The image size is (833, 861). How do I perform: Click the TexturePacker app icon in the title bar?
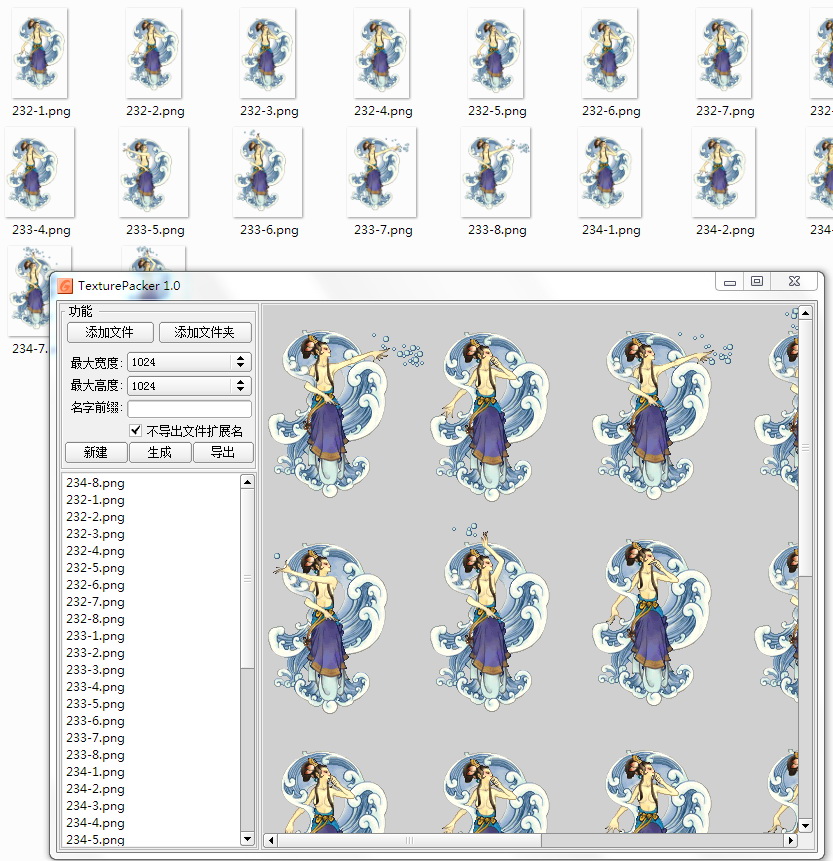point(65,286)
